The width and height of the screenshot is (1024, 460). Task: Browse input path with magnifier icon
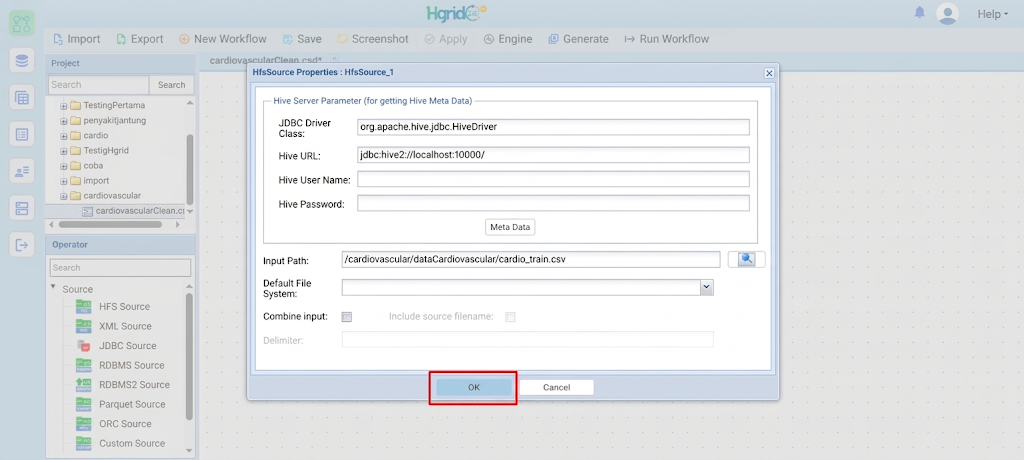pos(746,259)
